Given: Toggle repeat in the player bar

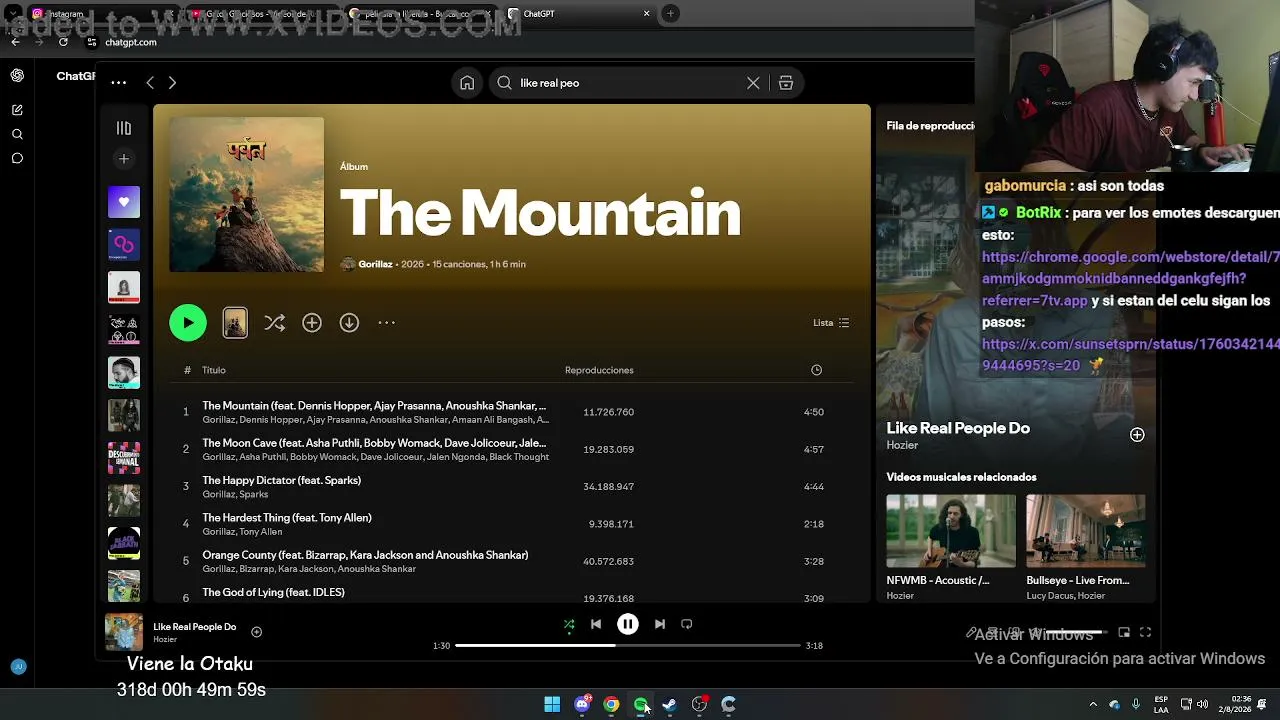Looking at the screenshot, I should tap(687, 624).
